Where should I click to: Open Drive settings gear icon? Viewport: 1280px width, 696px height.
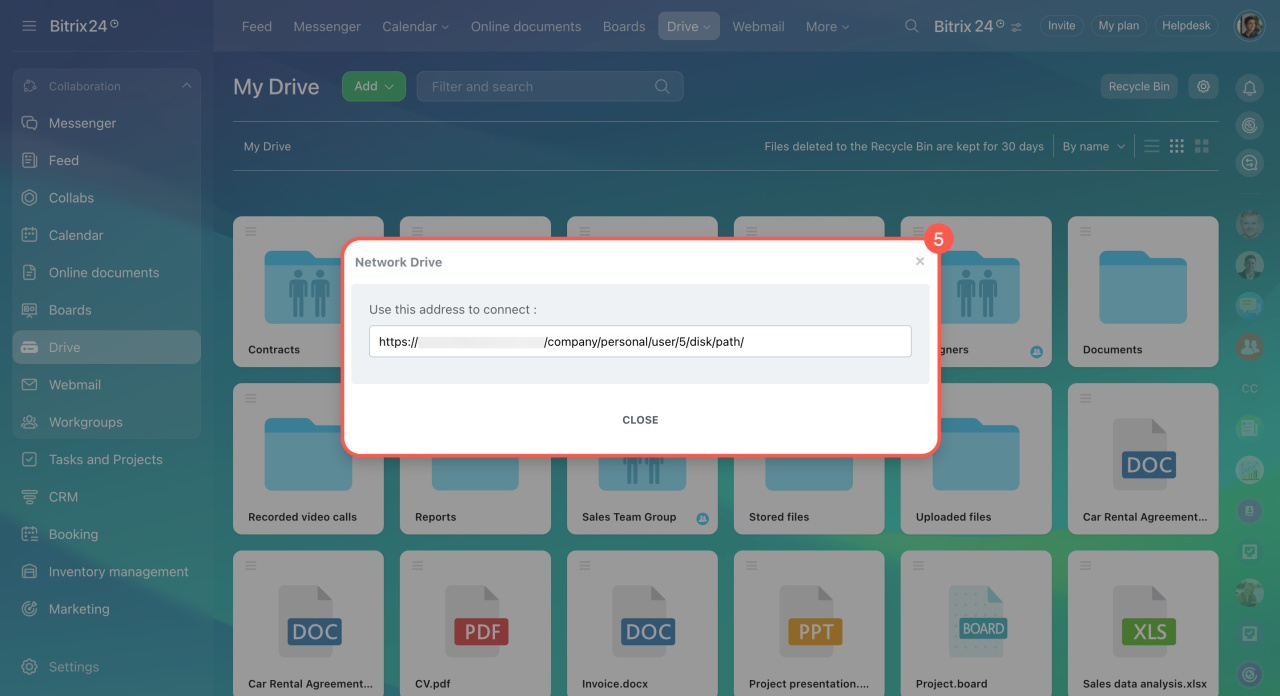(x=1203, y=86)
